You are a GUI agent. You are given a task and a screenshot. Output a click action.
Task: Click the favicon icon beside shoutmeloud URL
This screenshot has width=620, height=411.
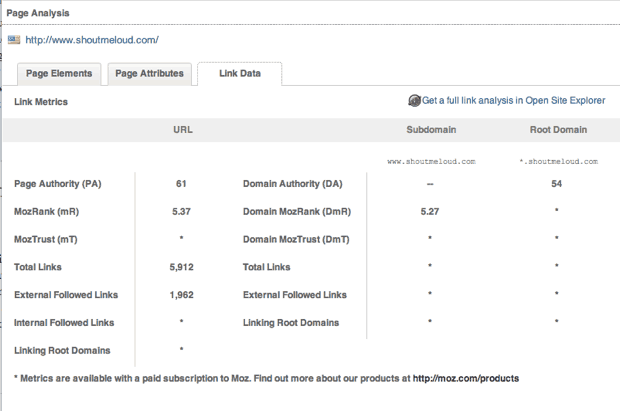[14, 40]
